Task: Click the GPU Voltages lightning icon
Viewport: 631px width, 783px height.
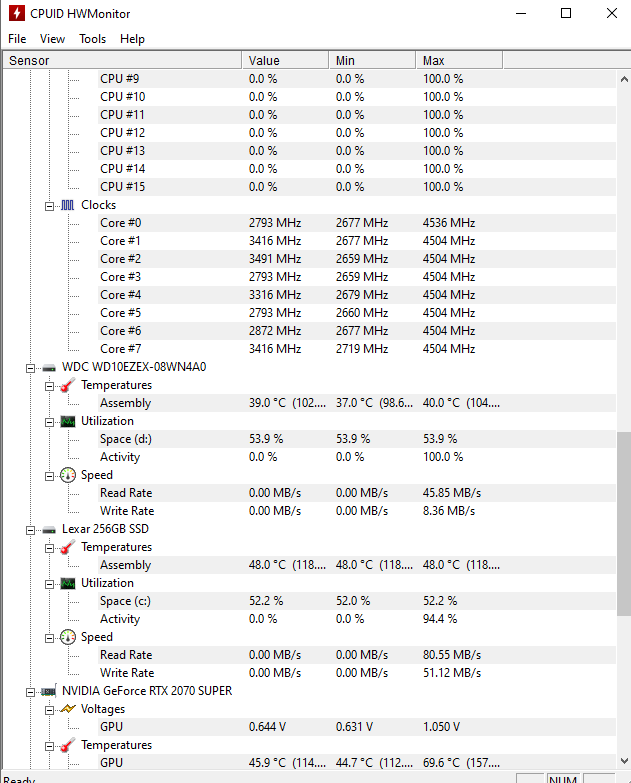Action: coord(67,709)
